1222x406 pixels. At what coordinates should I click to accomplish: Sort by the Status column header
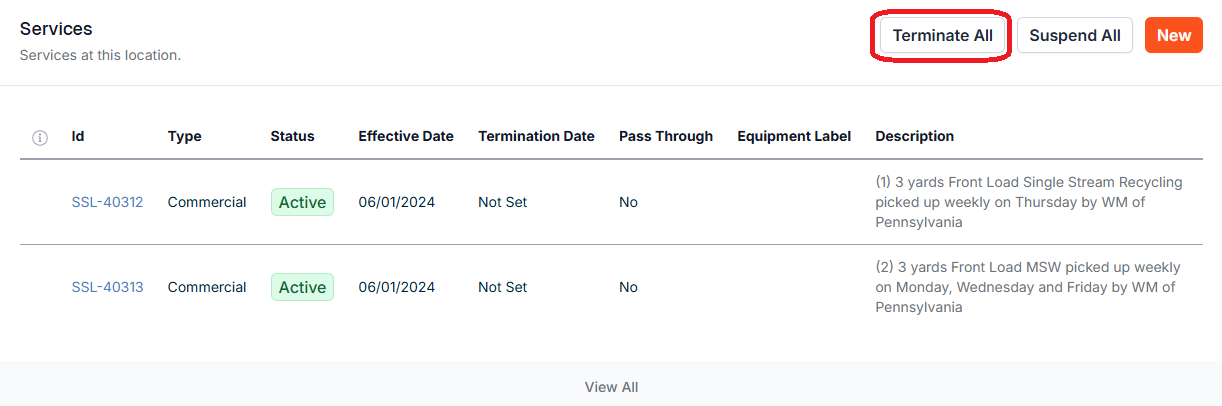coord(292,136)
